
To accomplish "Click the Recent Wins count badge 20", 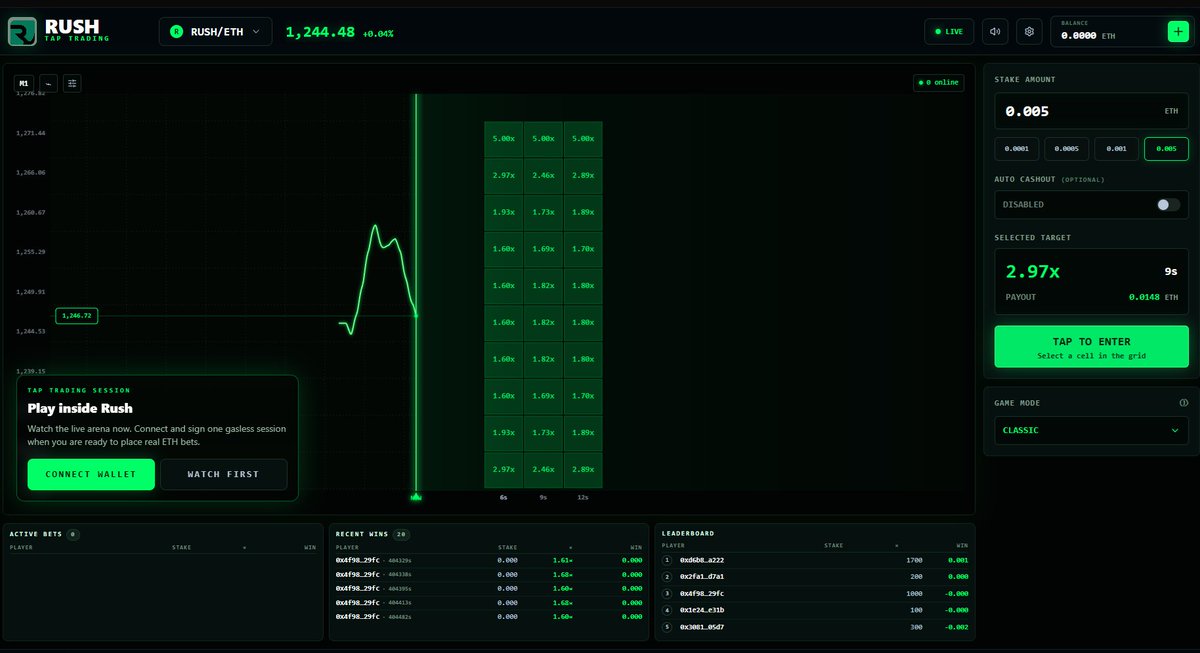I will pos(402,534).
